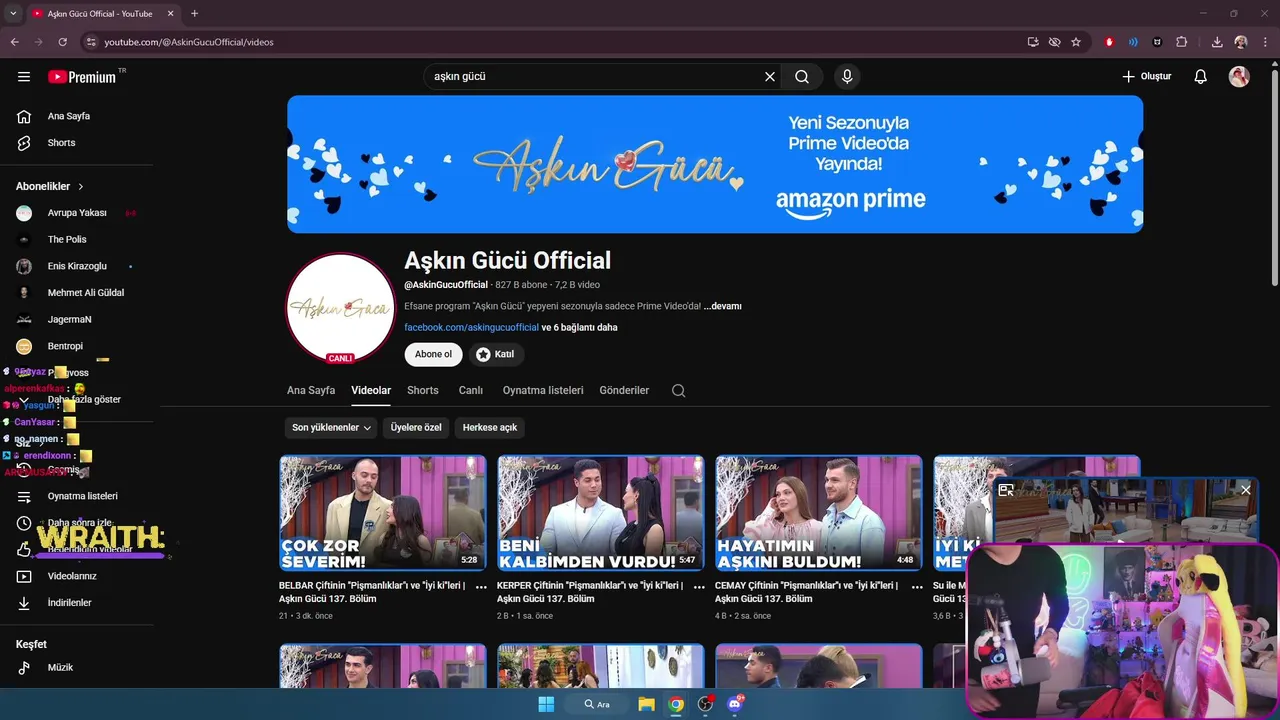
Task: Toggle the Herkese açık filter chip
Action: point(490,428)
